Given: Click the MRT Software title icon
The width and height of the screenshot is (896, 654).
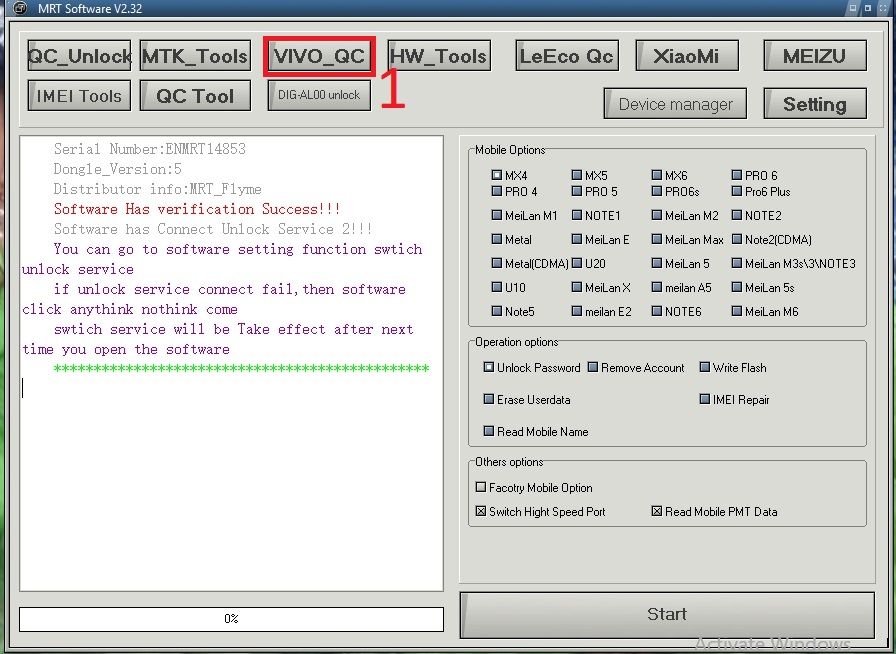Looking at the screenshot, I should (x=19, y=8).
